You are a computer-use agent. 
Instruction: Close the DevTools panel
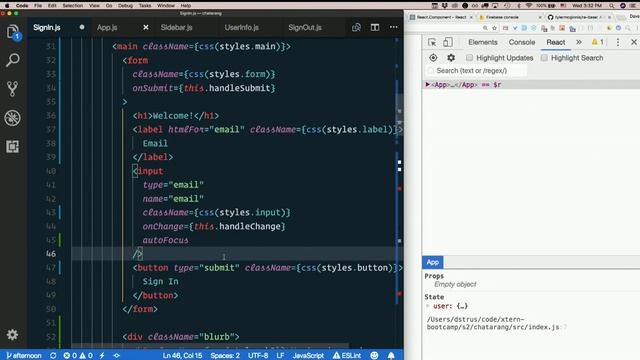click(634, 42)
